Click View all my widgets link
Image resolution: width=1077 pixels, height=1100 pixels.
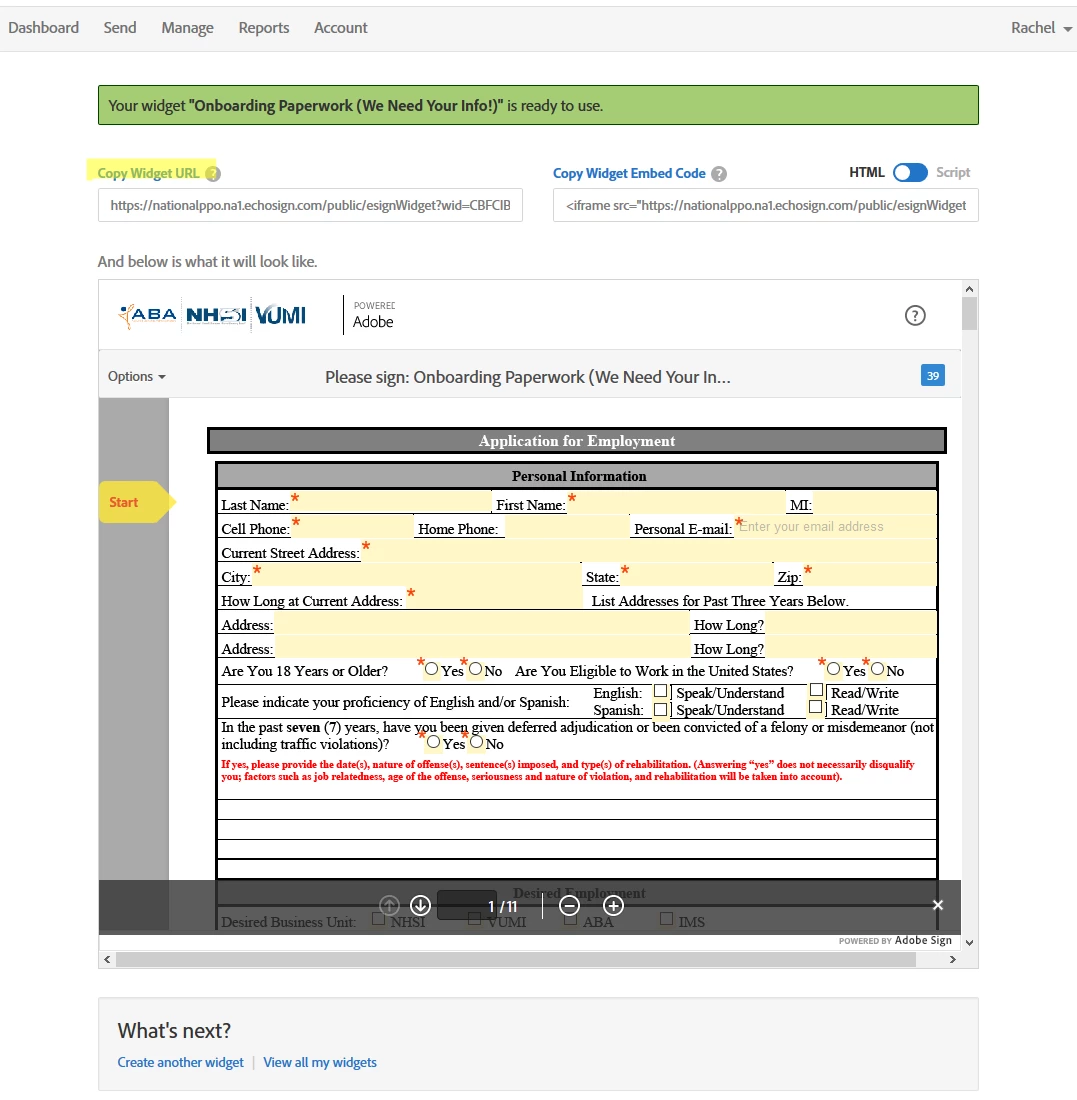click(320, 1062)
